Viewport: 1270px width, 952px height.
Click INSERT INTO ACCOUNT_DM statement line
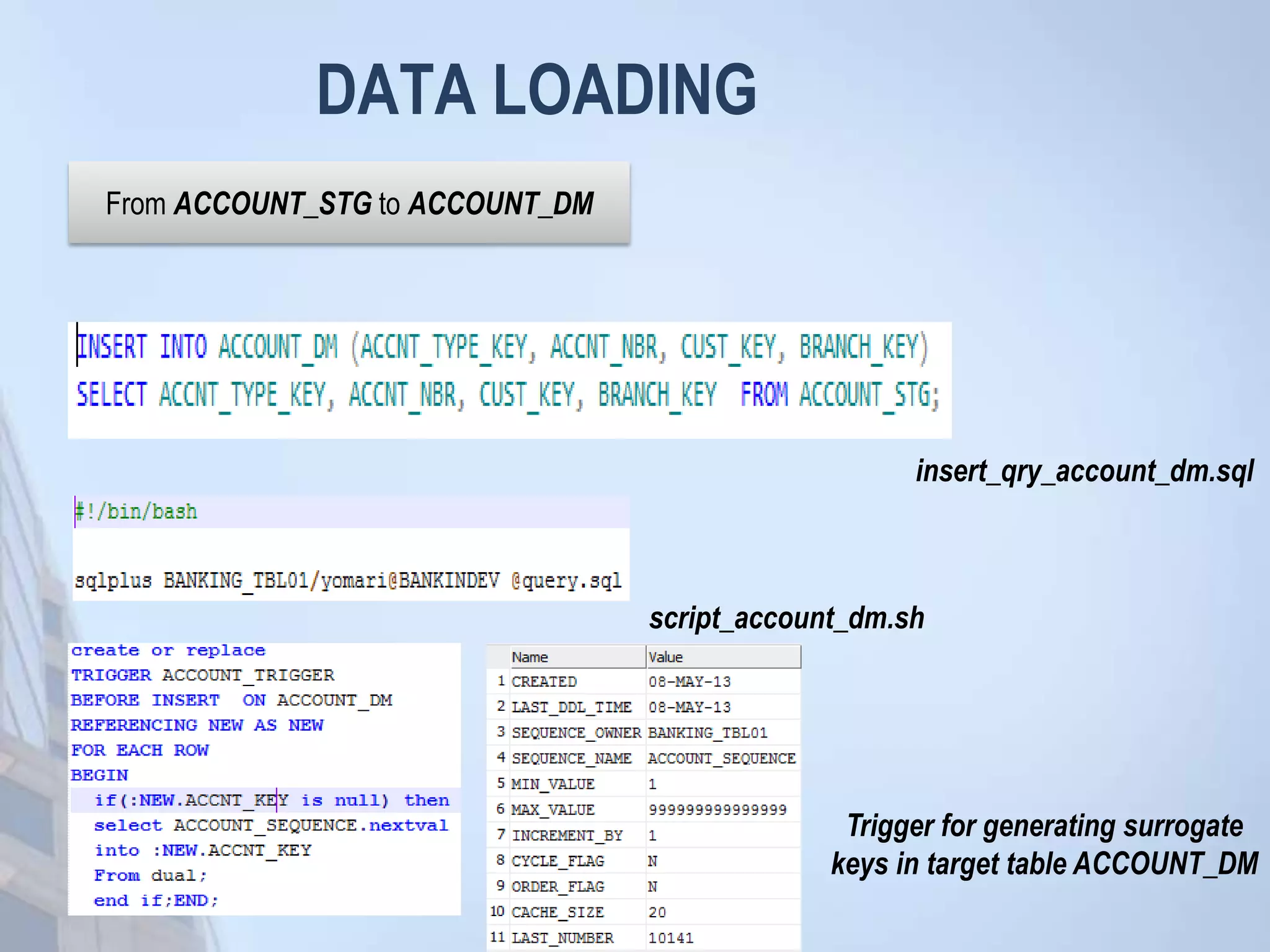click(502, 346)
